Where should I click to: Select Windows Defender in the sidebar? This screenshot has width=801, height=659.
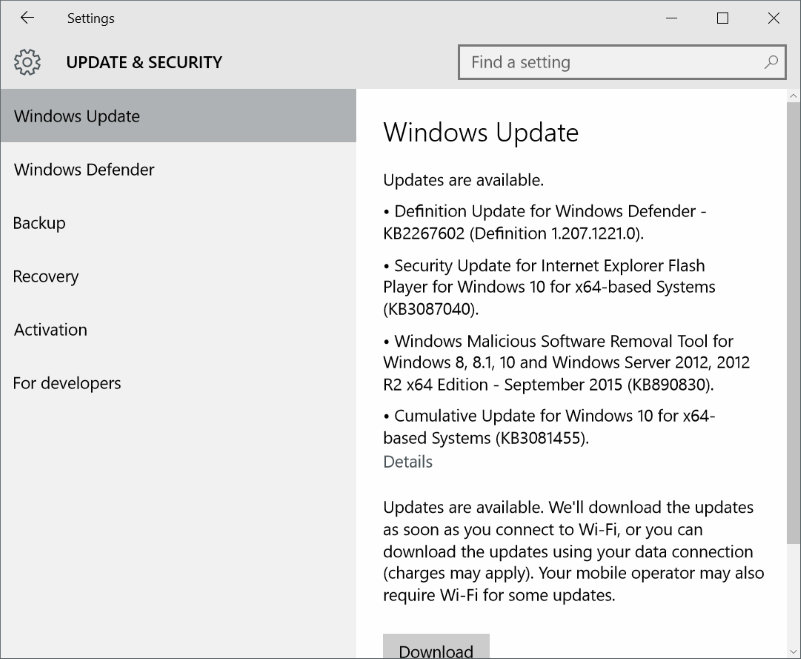pyautogui.click(x=84, y=169)
